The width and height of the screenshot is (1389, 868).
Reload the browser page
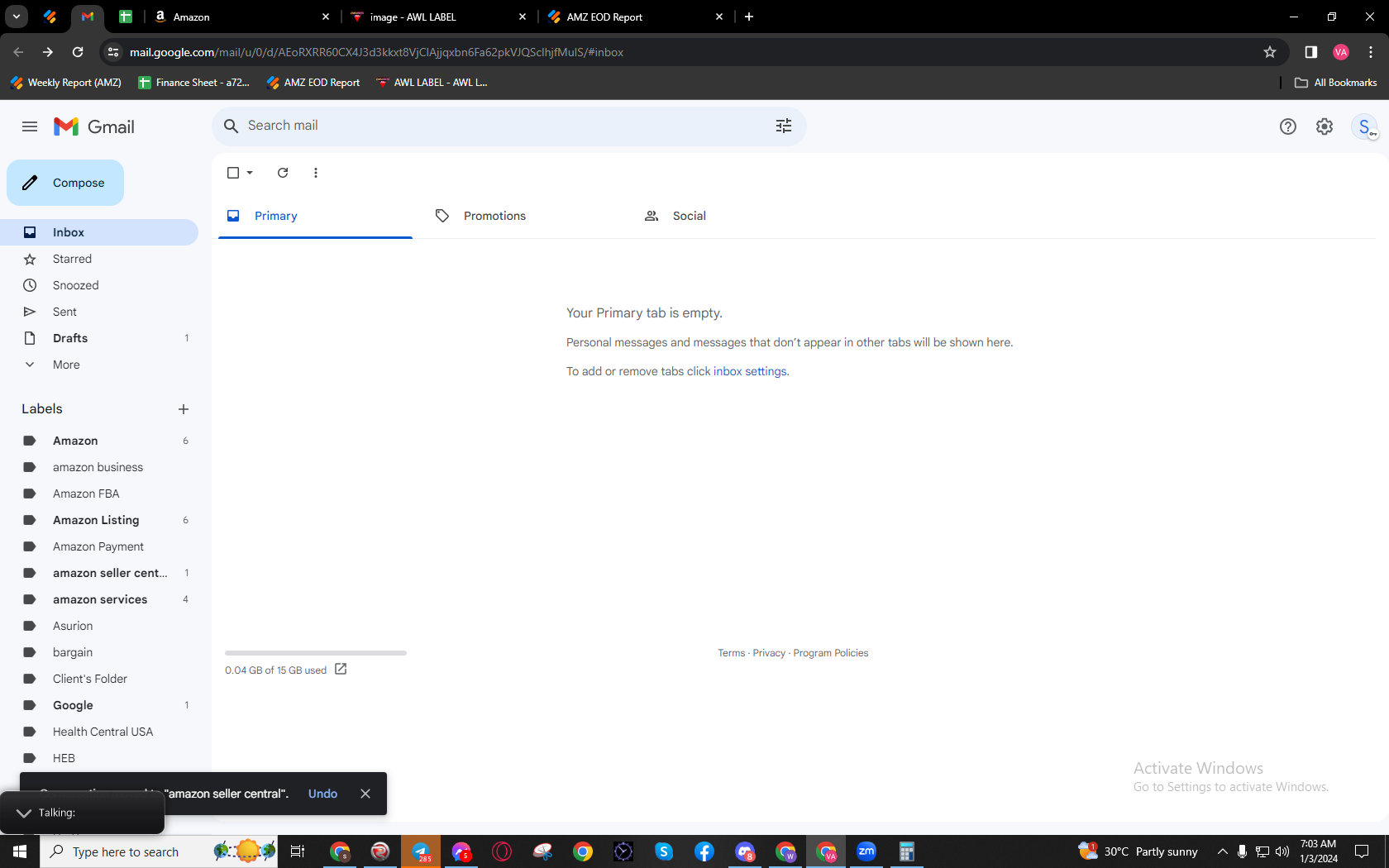pos(78,52)
